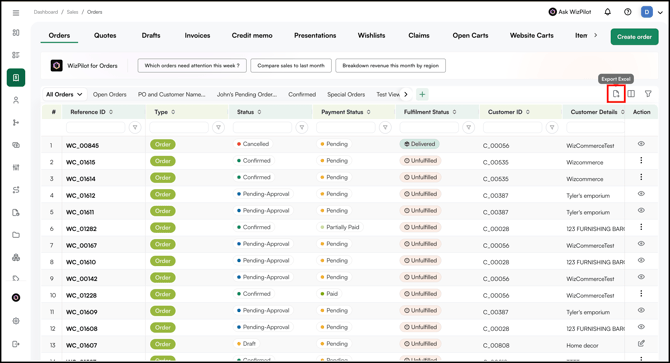Click 'Which orders need attention this week?' prompt
Image resolution: width=670 pixels, height=363 pixels.
click(x=192, y=65)
